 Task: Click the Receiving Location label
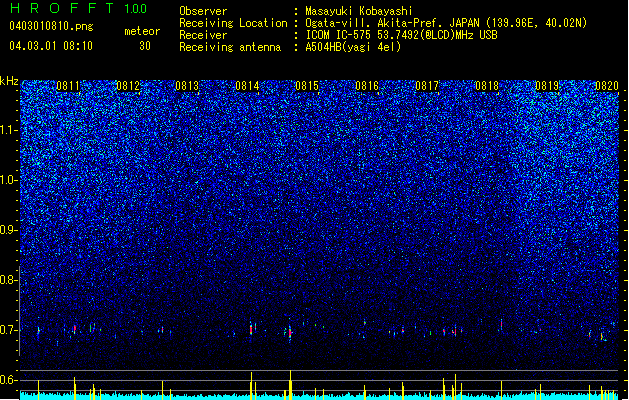[233, 23]
